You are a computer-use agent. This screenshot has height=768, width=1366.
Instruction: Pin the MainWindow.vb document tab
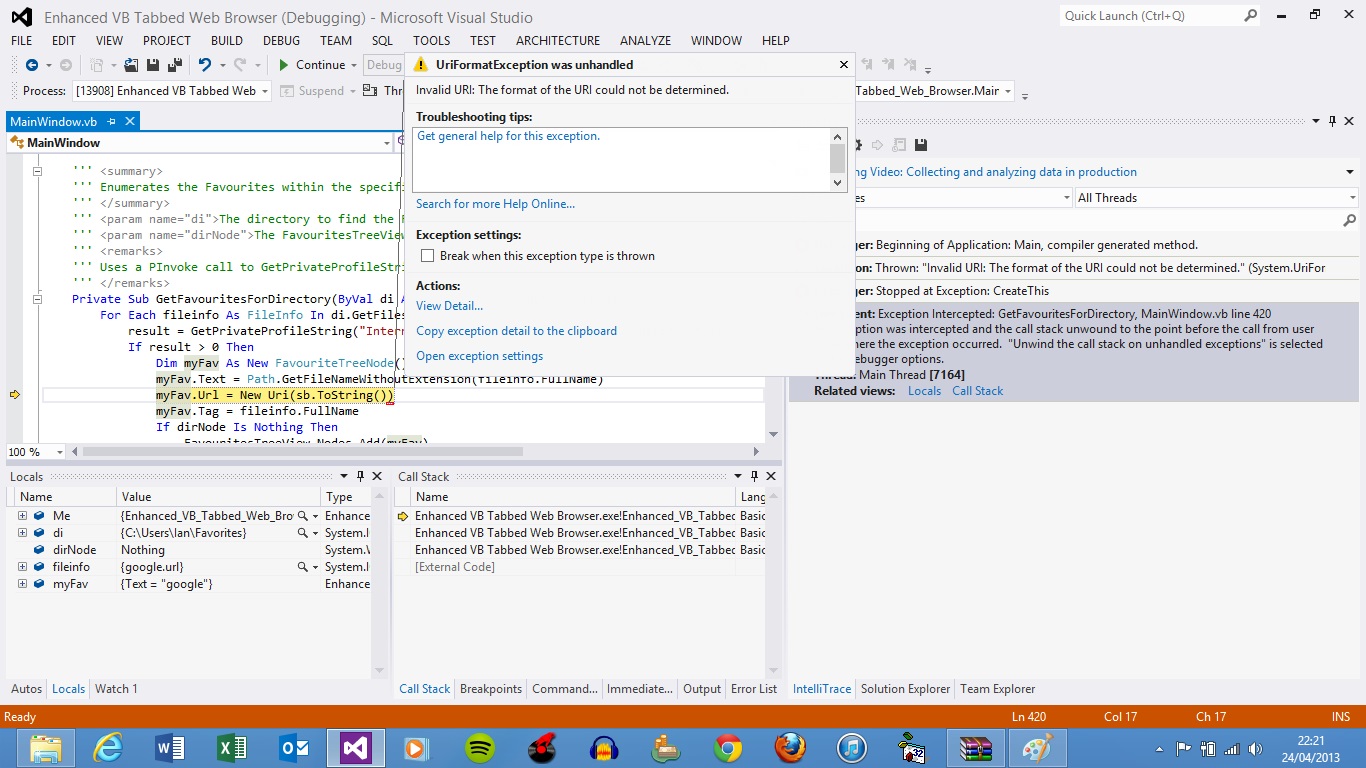[112, 122]
